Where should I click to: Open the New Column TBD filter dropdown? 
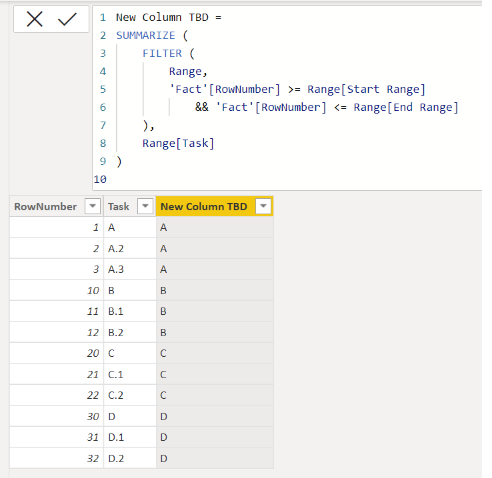[x=263, y=206]
